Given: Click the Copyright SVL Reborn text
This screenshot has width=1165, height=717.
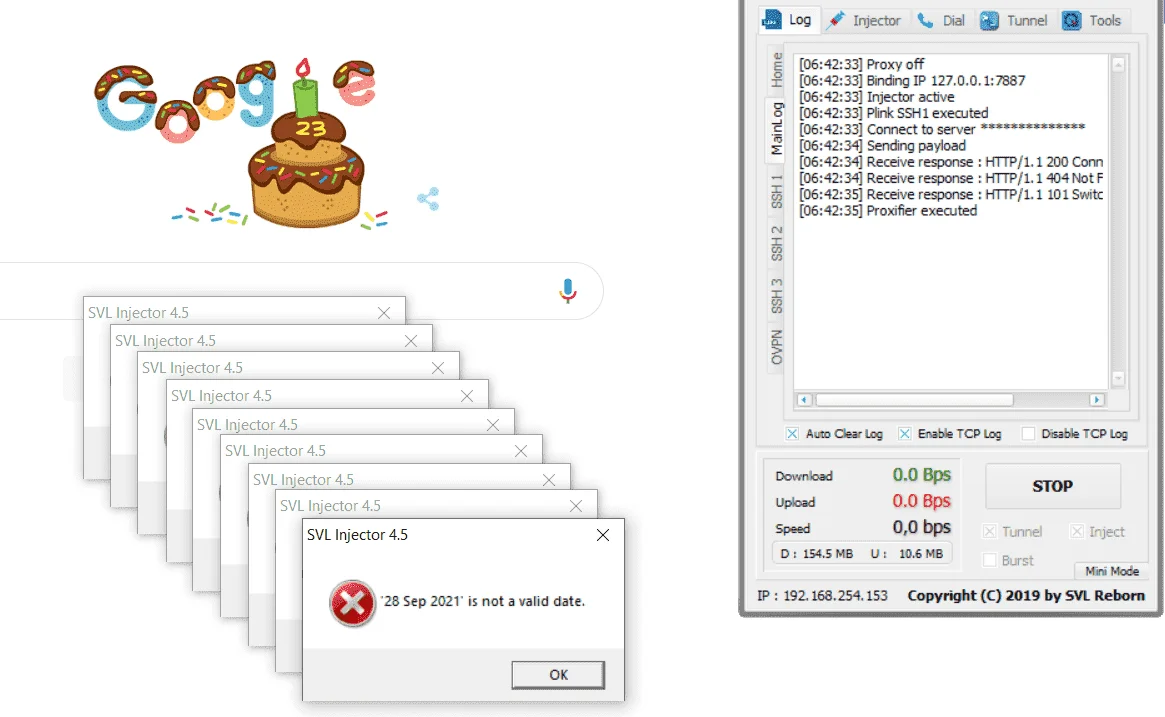Looking at the screenshot, I should pyautogui.click(x=1025, y=596).
